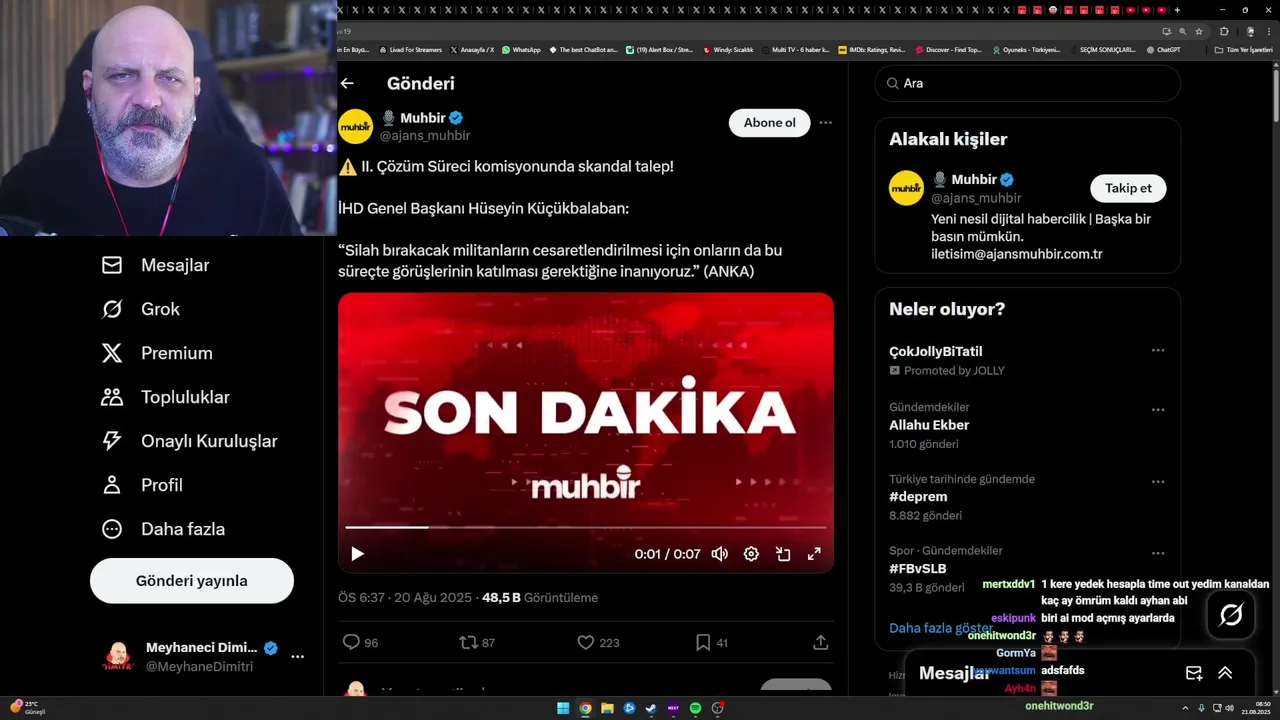Viewport: 1280px width, 720px height.
Task: Seek on the video progress bar
Action: tap(586, 527)
